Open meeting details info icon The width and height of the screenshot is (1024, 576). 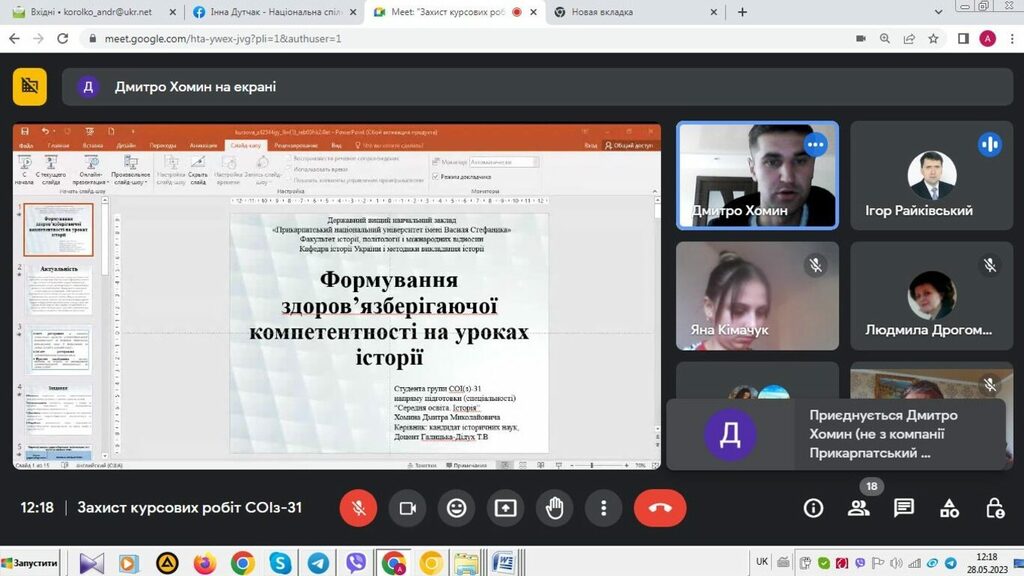(813, 508)
